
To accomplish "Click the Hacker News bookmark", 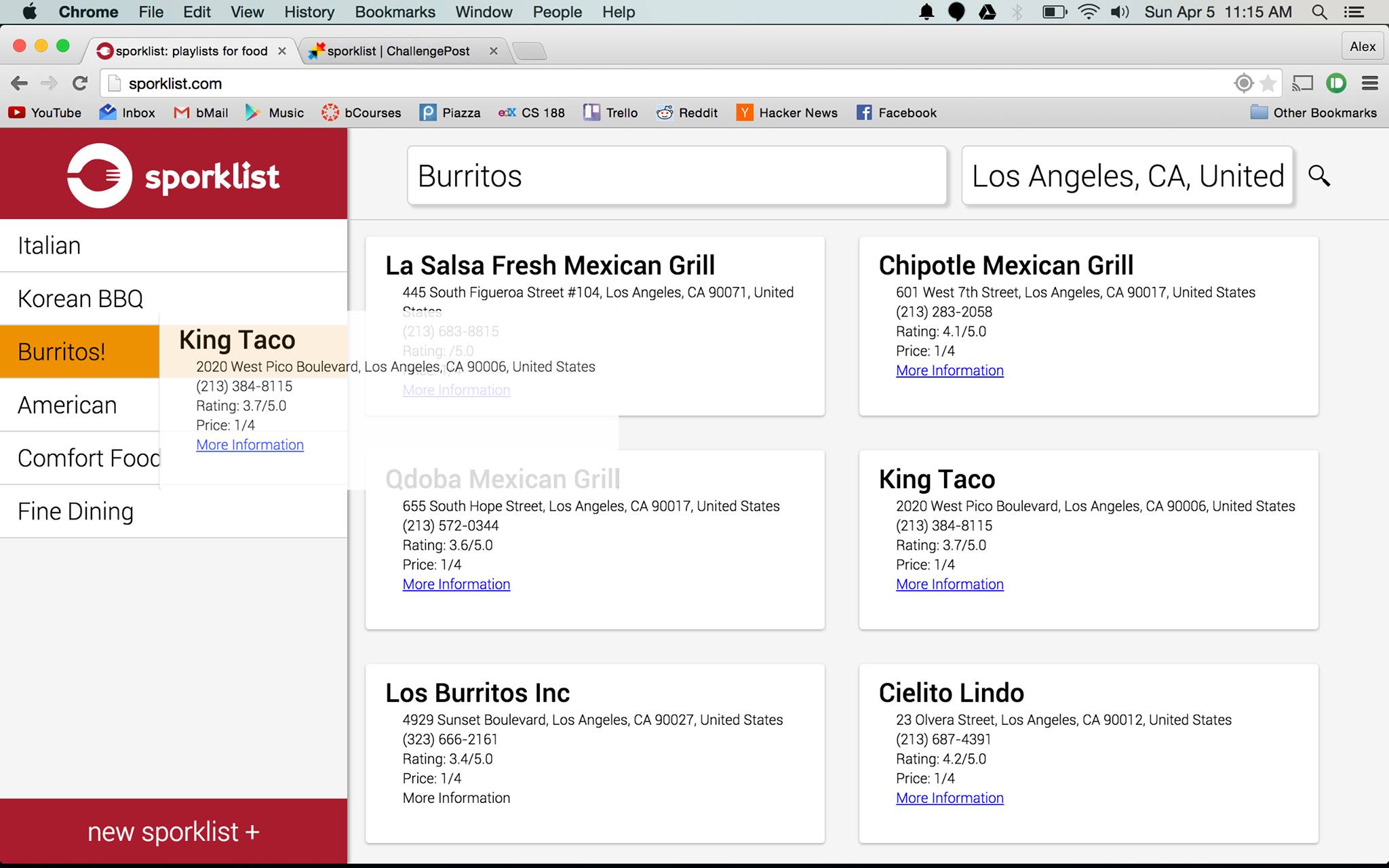I will tap(787, 113).
